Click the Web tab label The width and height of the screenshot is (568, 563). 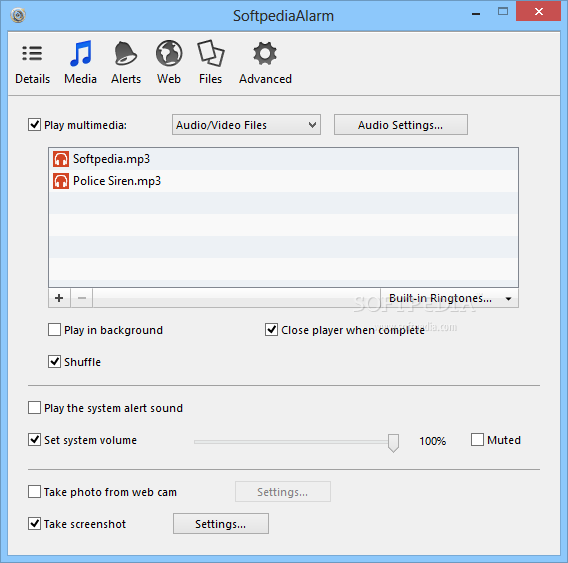(x=169, y=79)
